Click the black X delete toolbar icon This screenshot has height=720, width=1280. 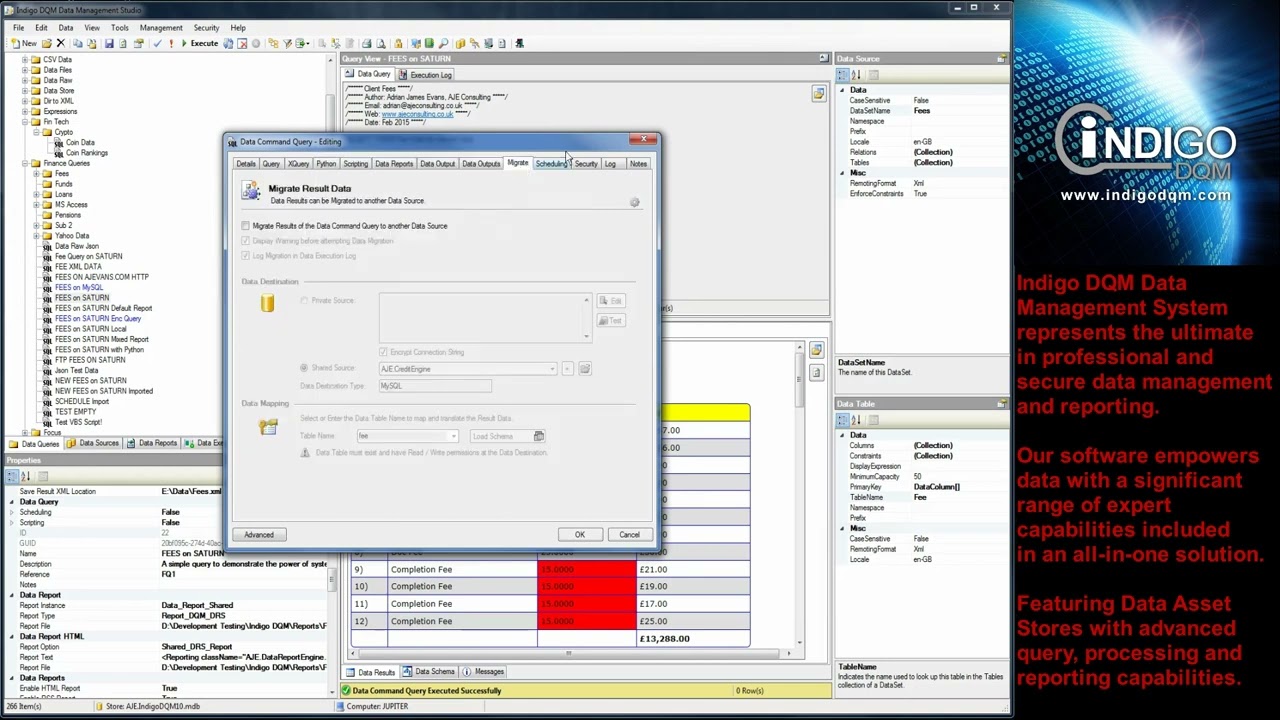[x=61, y=43]
